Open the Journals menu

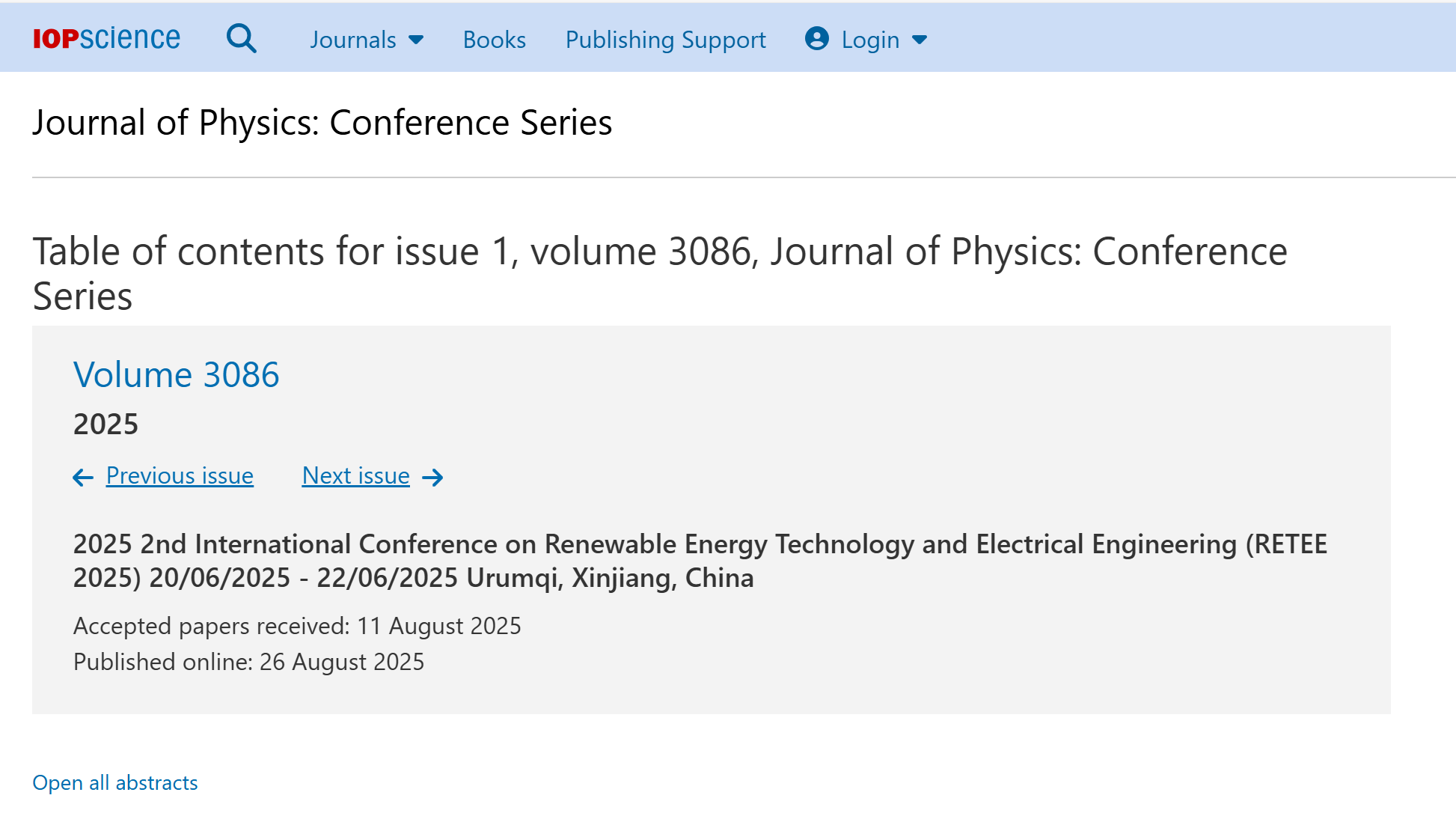[x=353, y=40]
